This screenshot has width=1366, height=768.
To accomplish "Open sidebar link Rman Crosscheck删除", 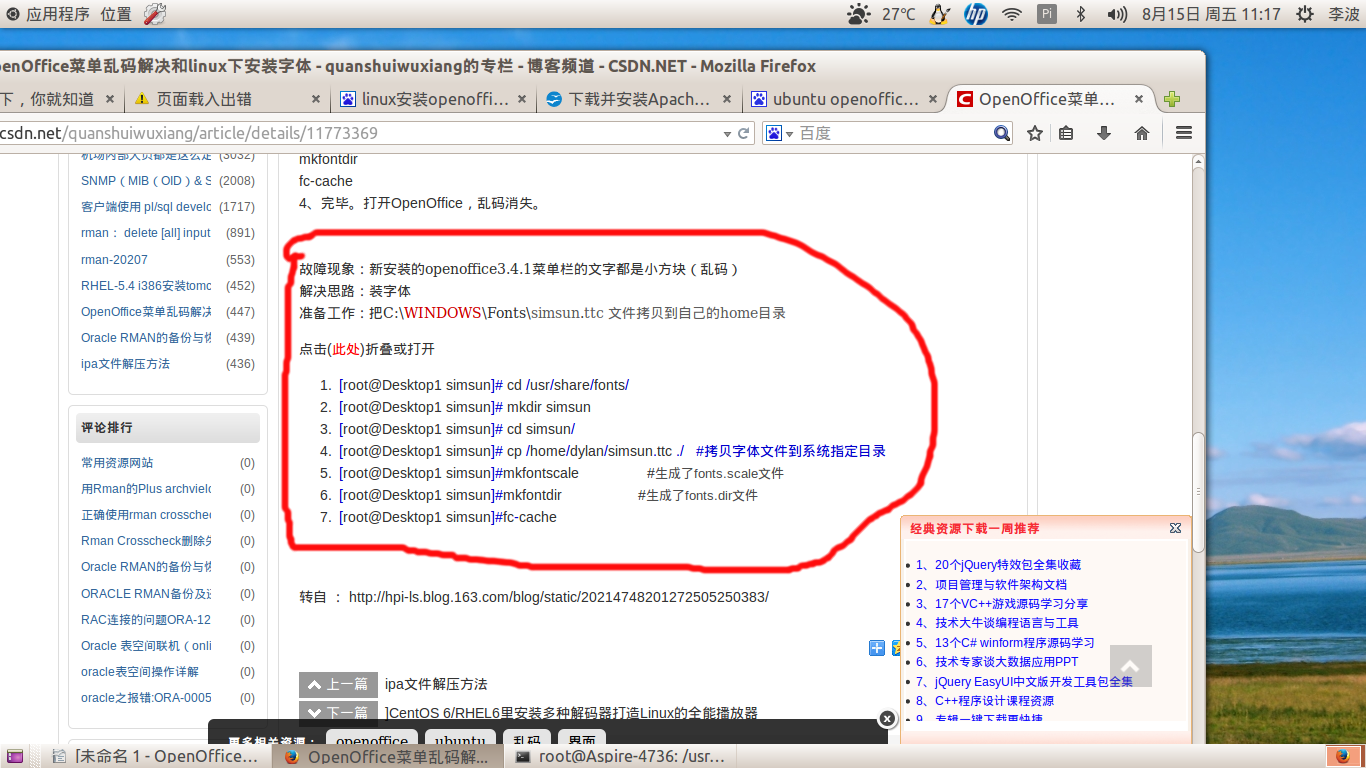I will [x=146, y=540].
